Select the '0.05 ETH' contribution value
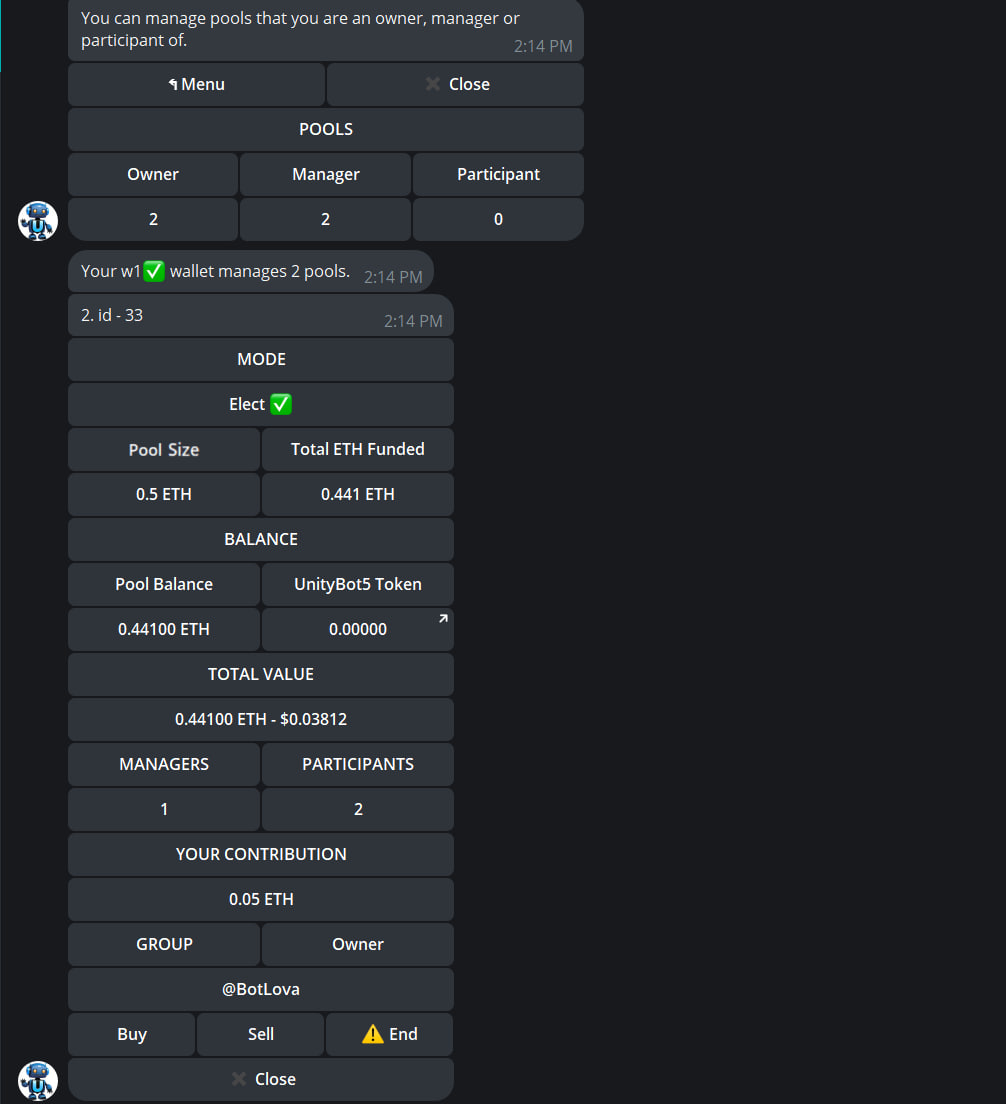 [x=261, y=901]
